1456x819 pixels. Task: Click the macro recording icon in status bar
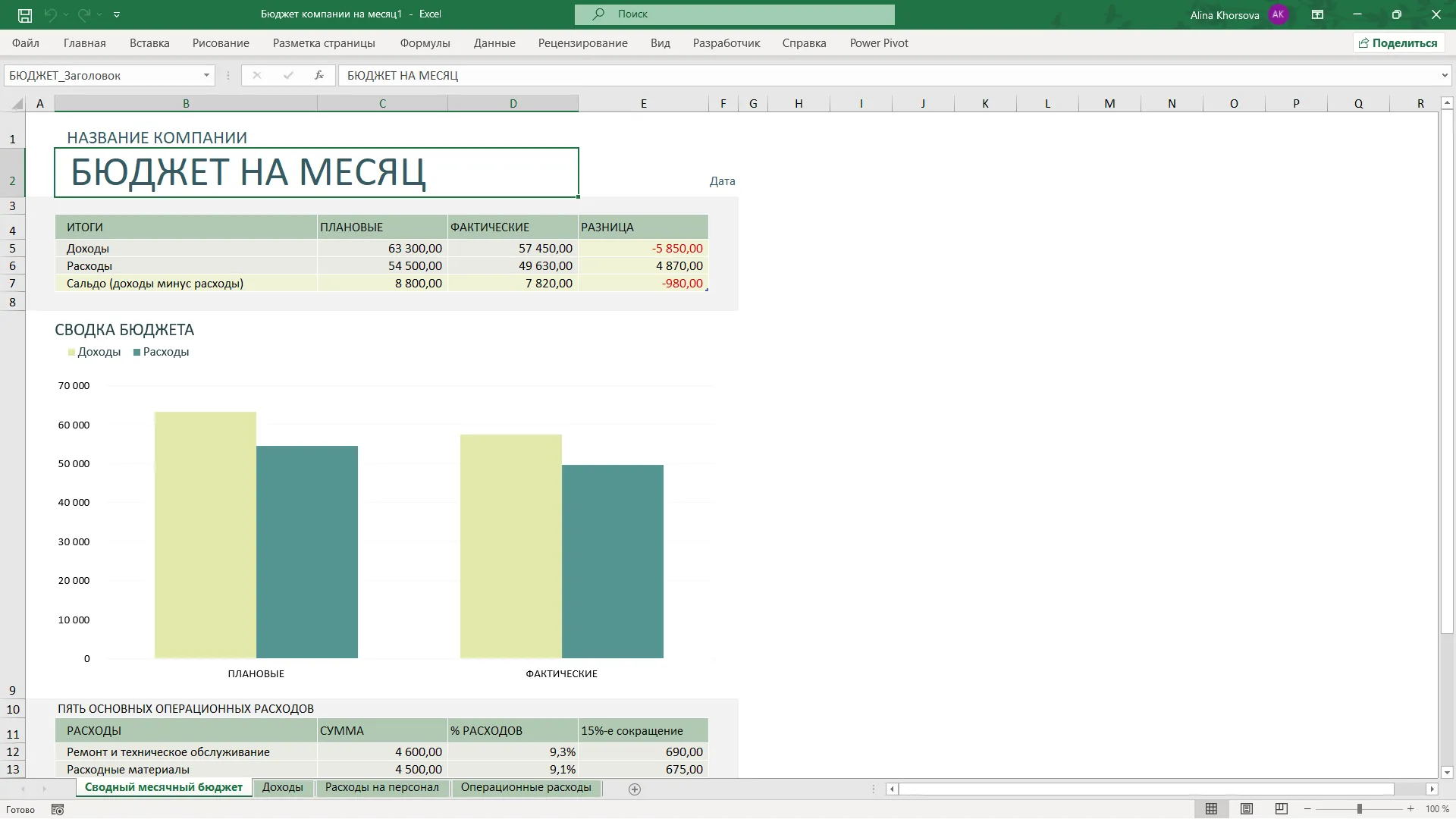58,810
